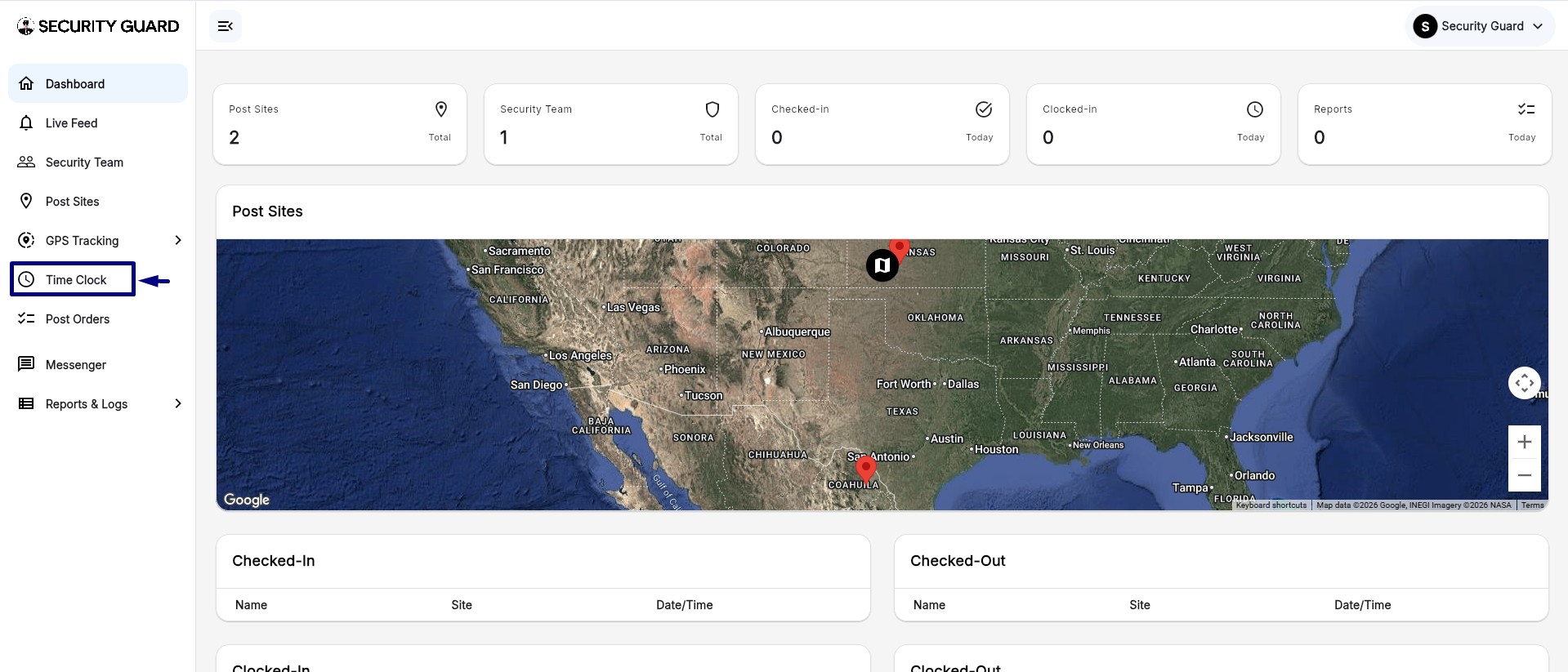Click Date/Time header in Checked-Out table
This screenshot has height=672, width=1568.
(1363, 605)
